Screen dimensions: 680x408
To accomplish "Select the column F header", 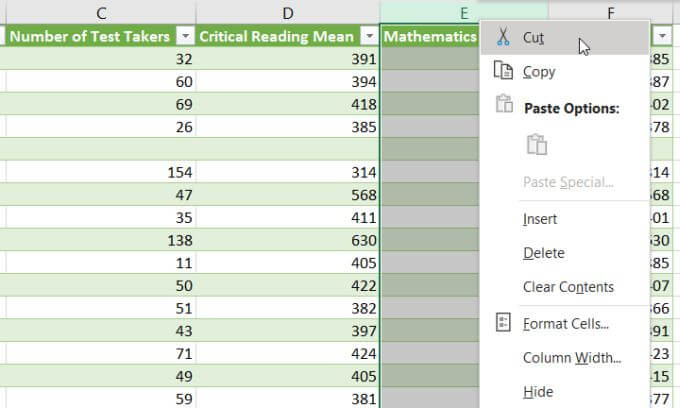I will (x=611, y=13).
